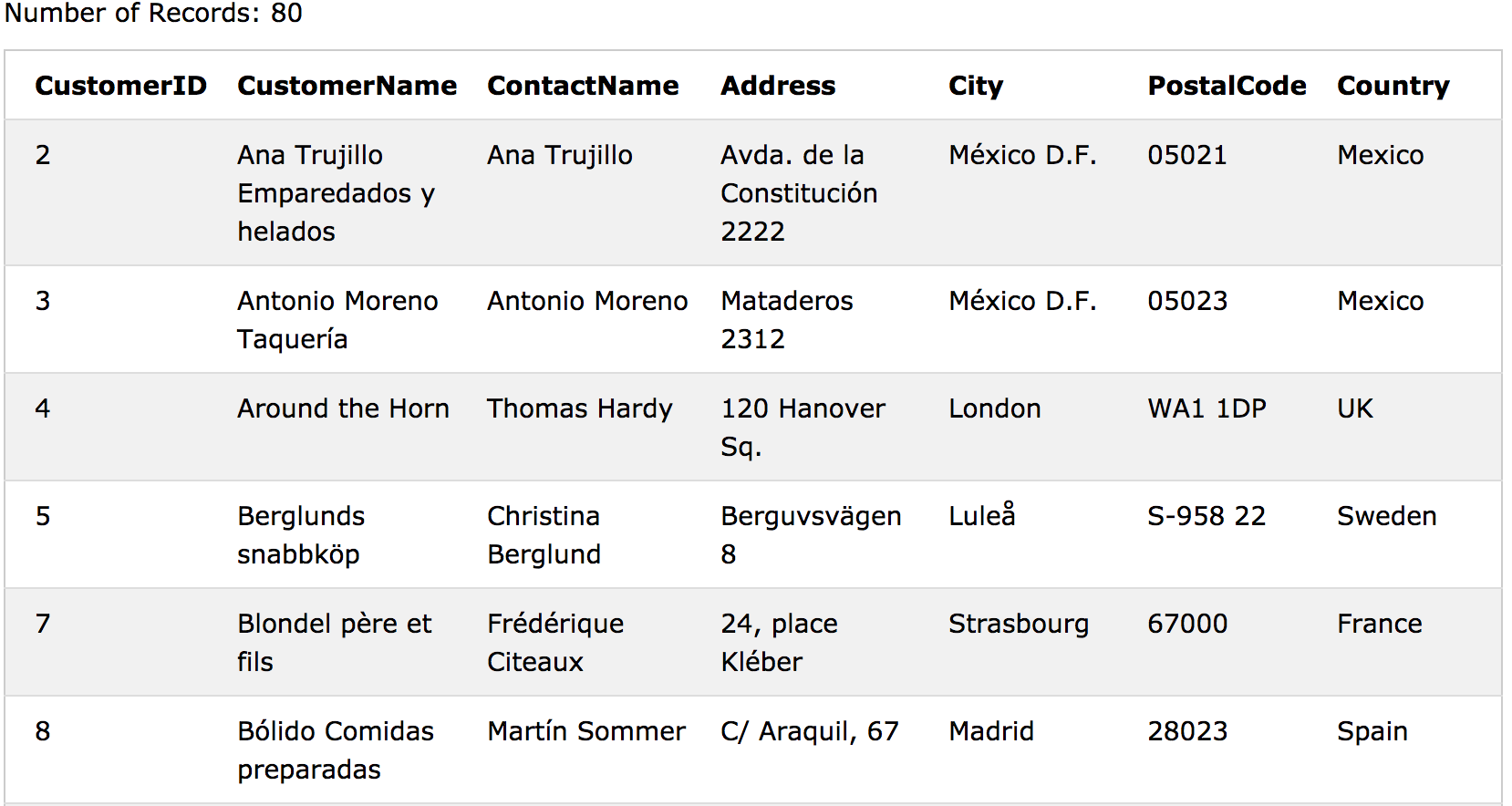Select the Sweden country cell
Screen dimensions: 1512x806
(x=1386, y=516)
